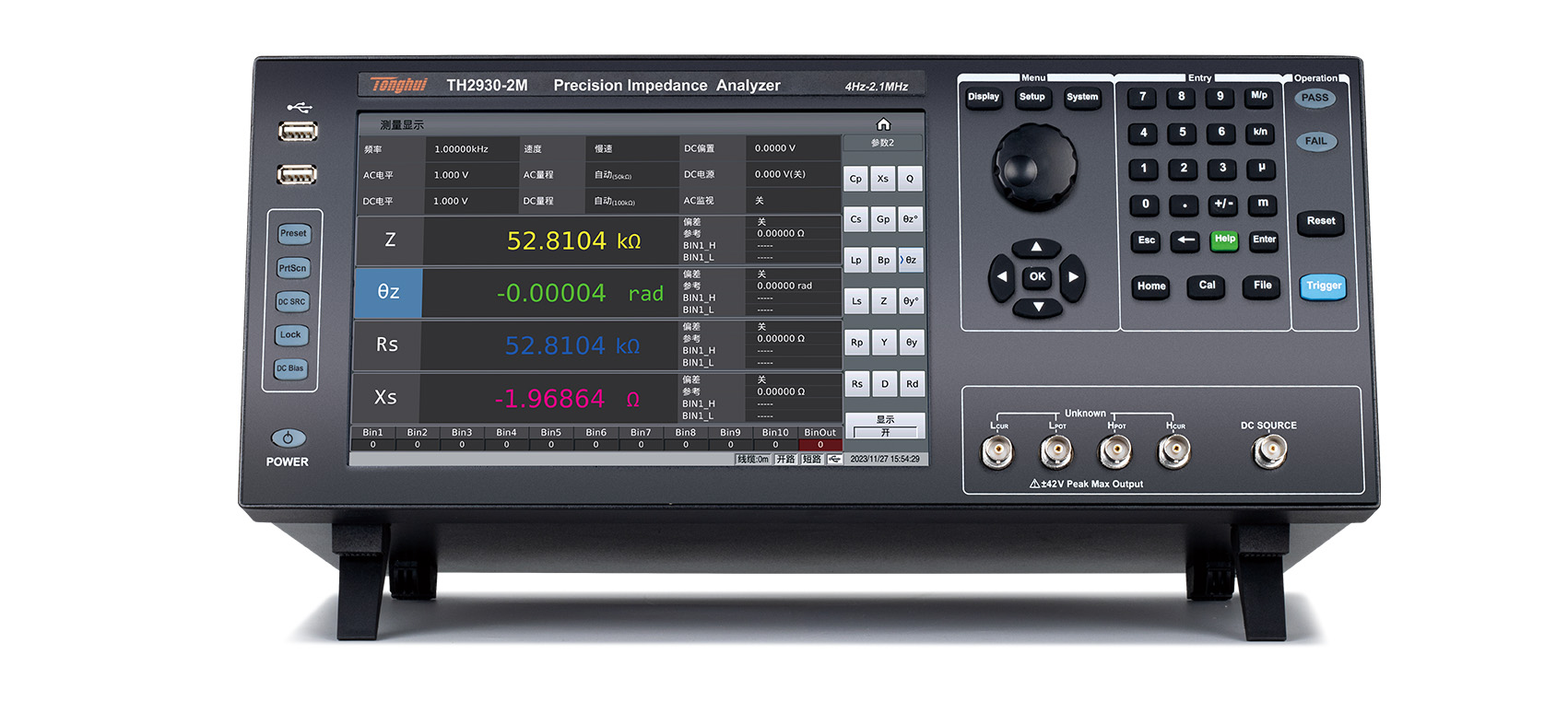The height and width of the screenshot is (701, 1568).
Task: Click the rotary knob
Action: click(1033, 167)
